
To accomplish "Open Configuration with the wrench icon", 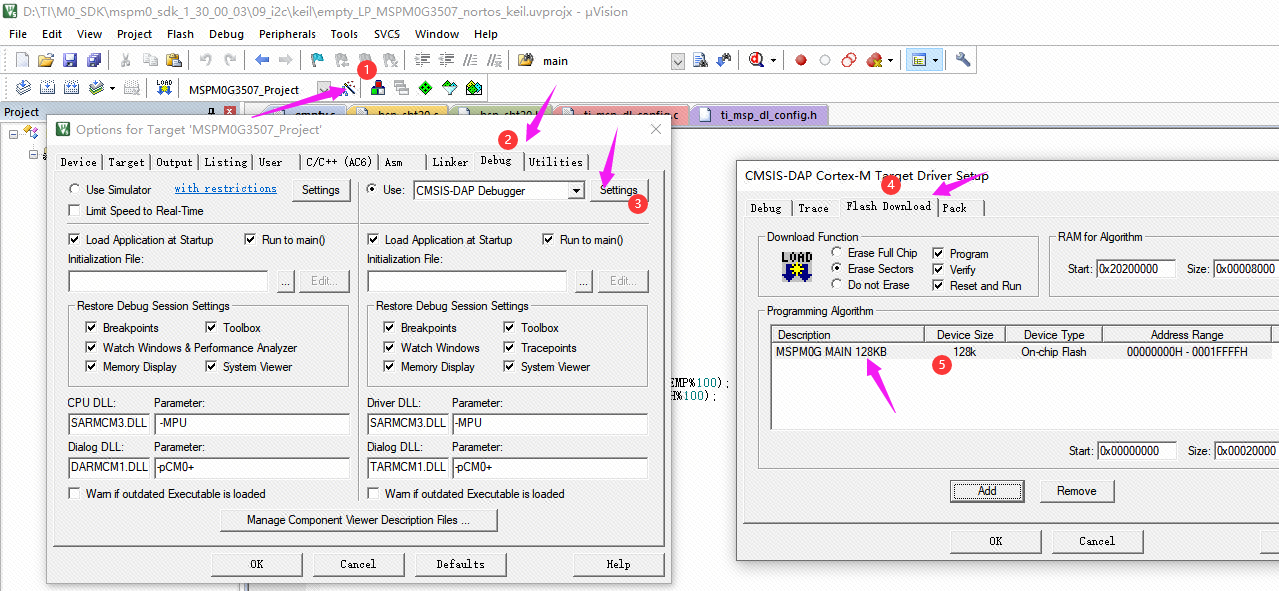I will (x=963, y=60).
